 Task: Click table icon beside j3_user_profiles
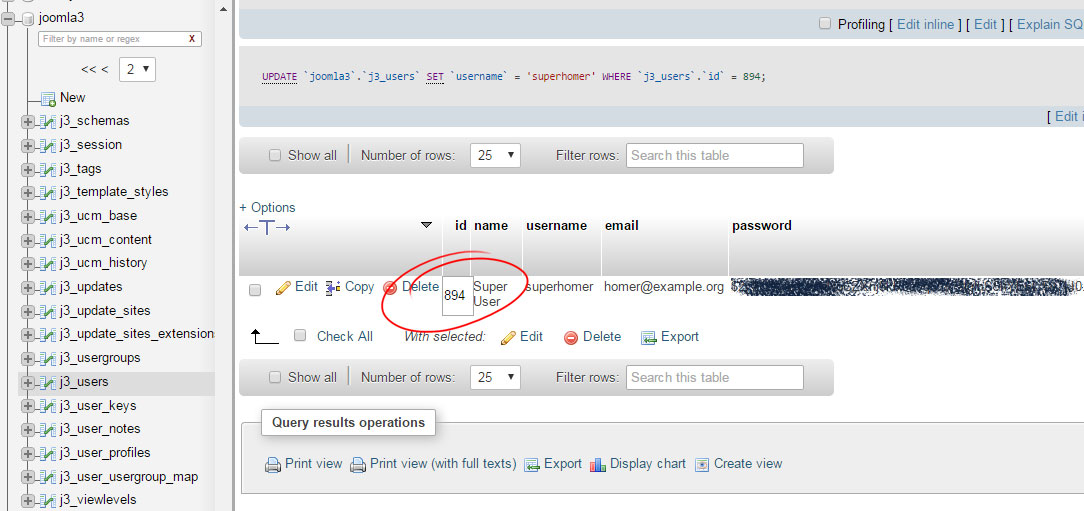click(48, 454)
